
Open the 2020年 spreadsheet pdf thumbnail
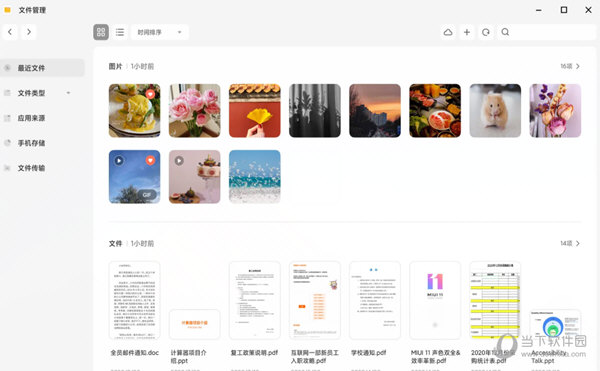495,300
